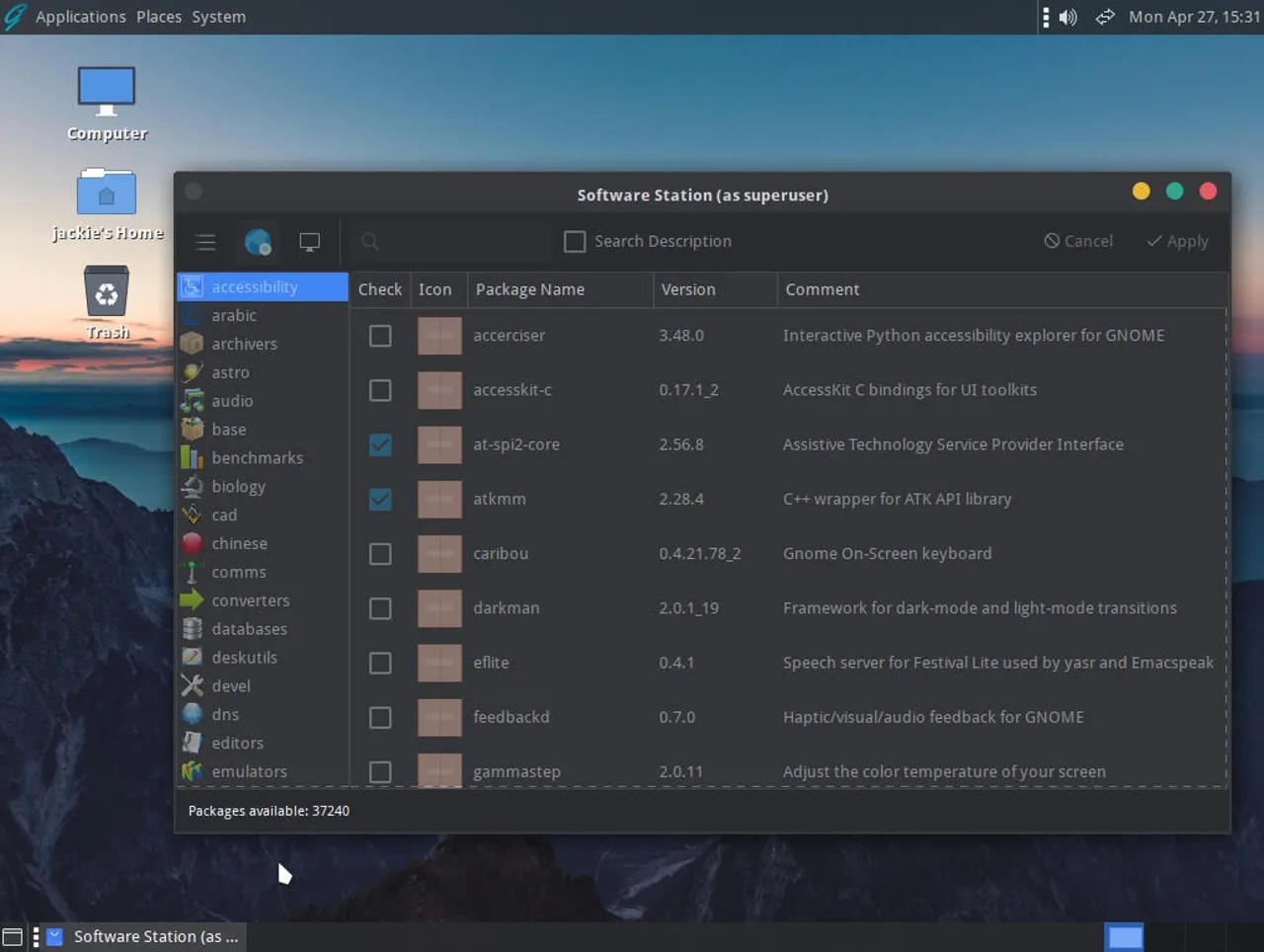Select the databases category
1264x952 pixels.
coord(263,629)
